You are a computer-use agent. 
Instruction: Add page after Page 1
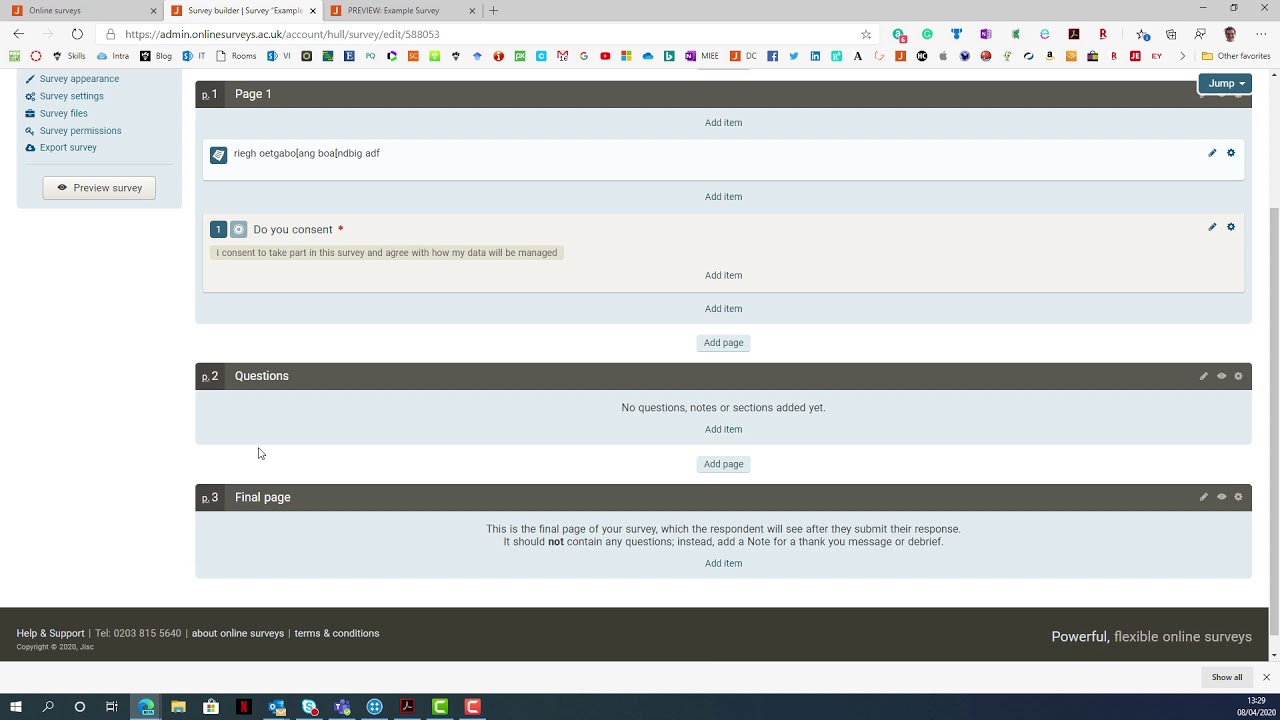pyautogui.click(x=723, y=343)
